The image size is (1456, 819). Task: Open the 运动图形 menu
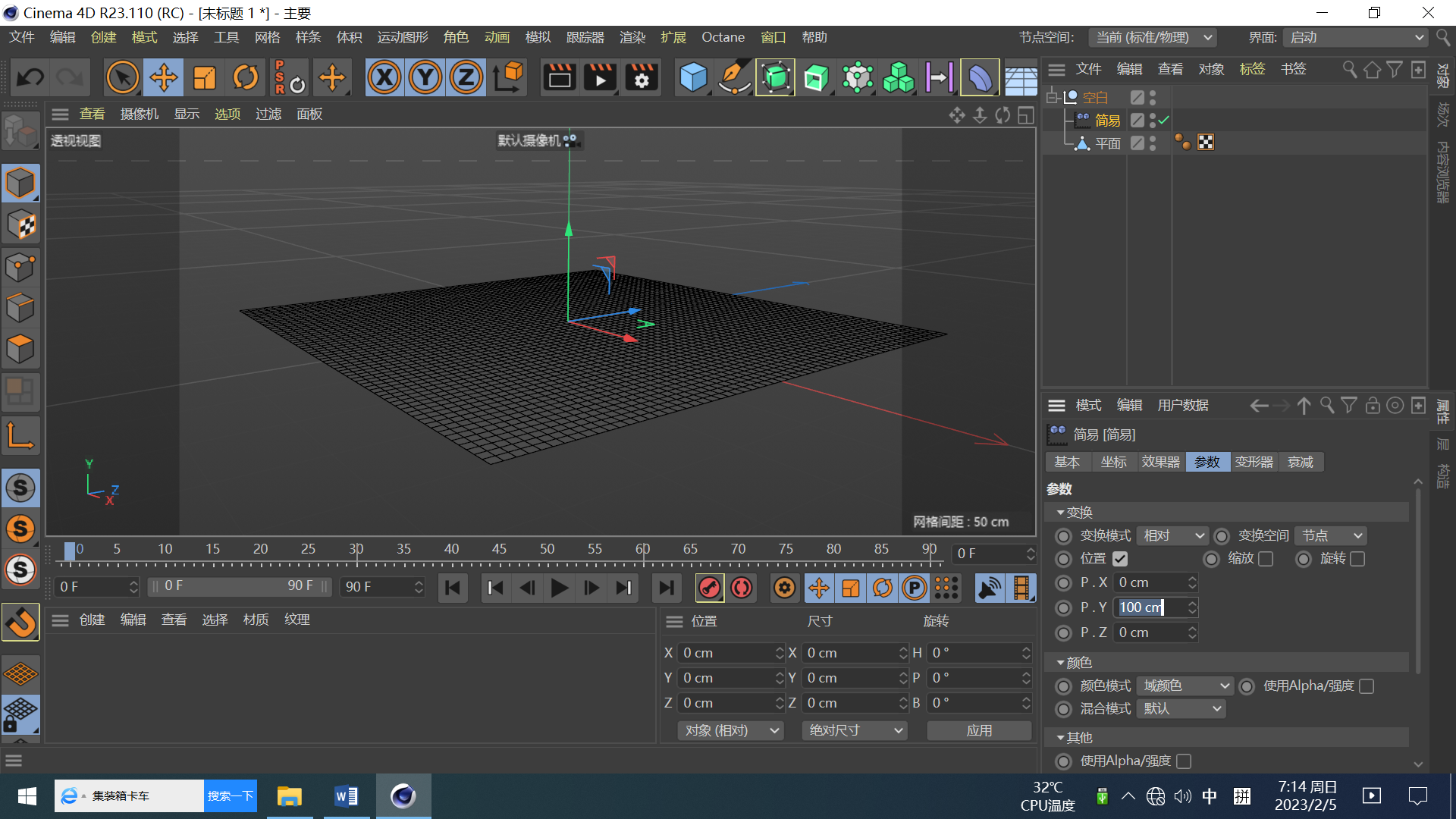tap(403, 37)
